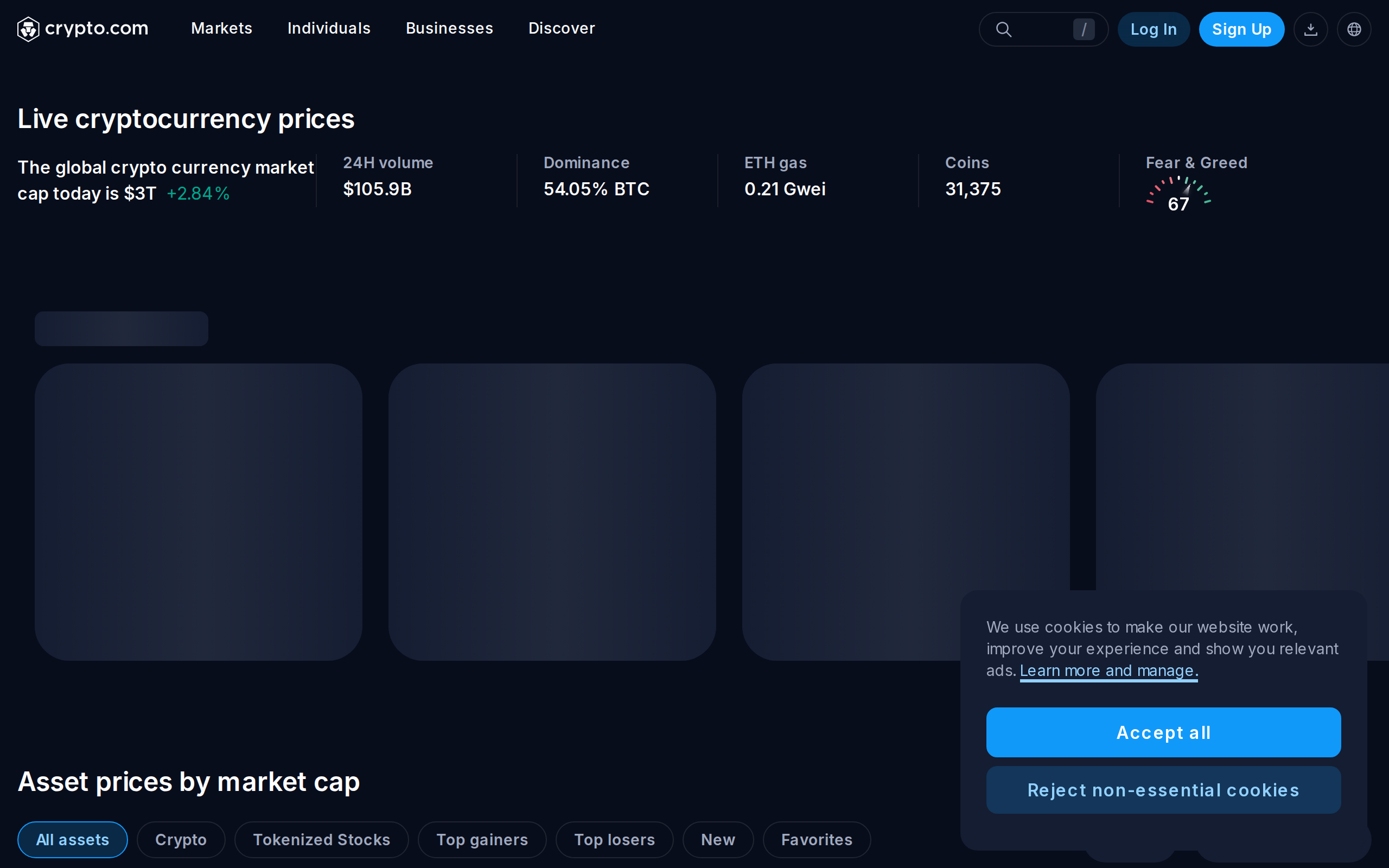The height and width of the screenshot is (868, 1389).
Task: Click the Sign Up button
Action: pyautogui.click(x=1241, y=29)
